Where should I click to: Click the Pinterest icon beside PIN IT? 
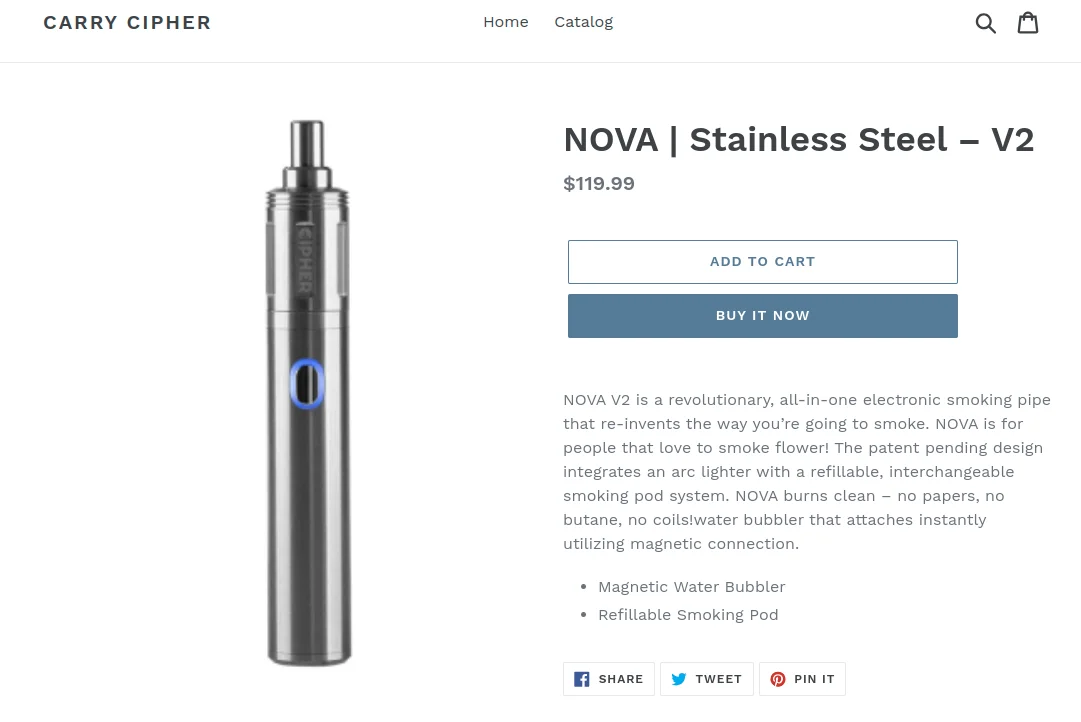point(779,679)
